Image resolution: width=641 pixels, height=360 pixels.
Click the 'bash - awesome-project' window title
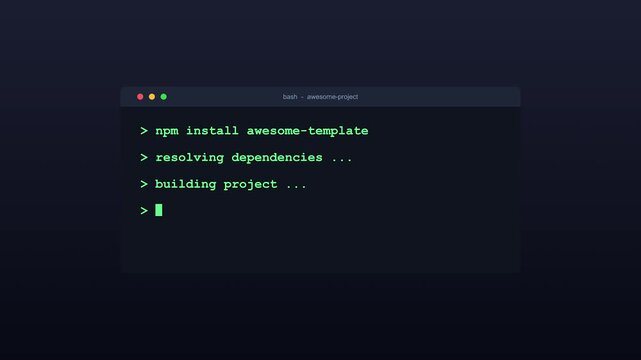pos(320,97)
